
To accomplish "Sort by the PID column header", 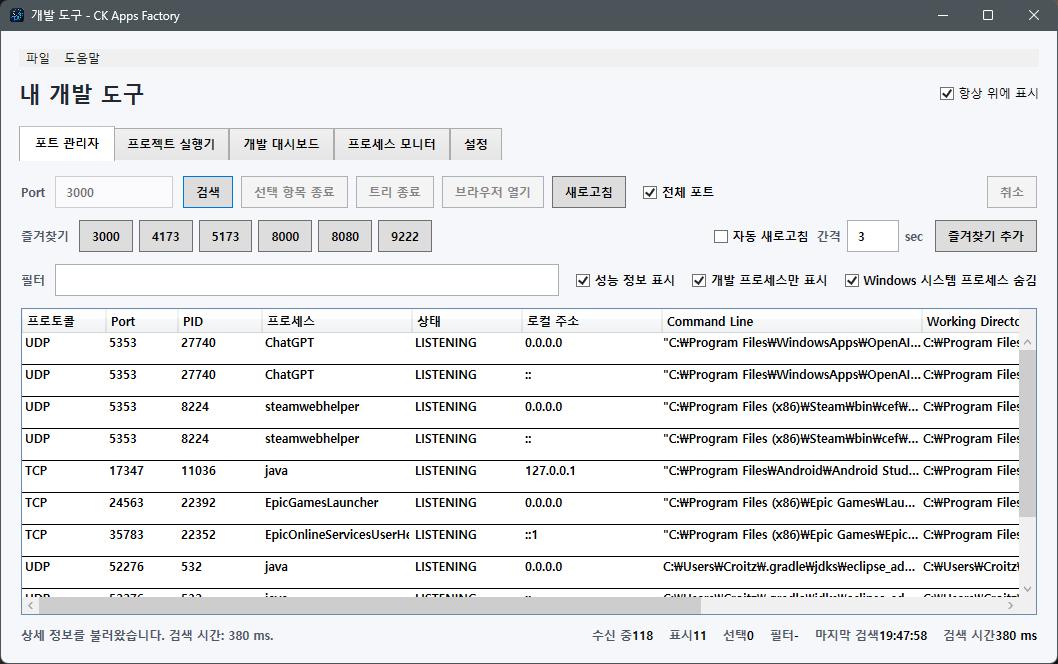I will [220, 321].
